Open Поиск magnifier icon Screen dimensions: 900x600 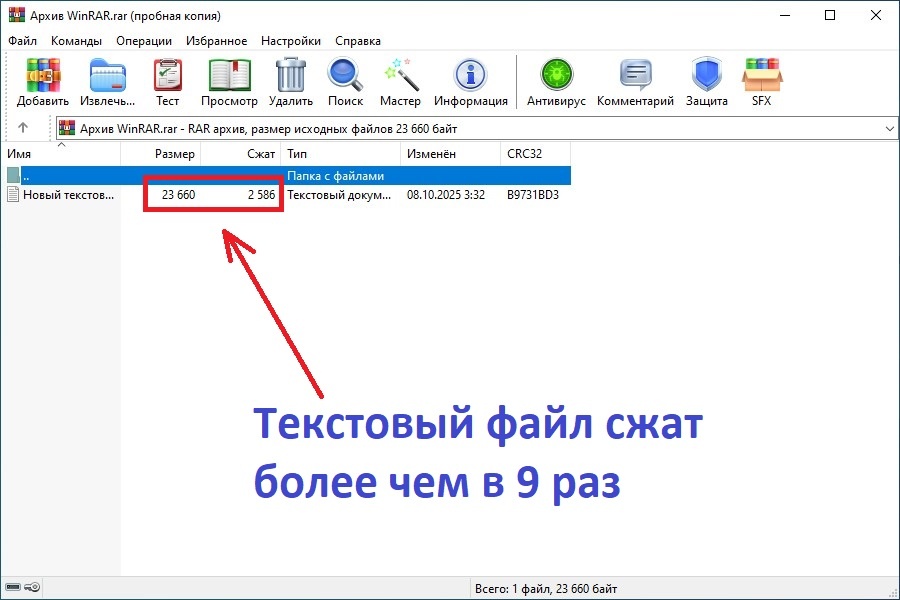click(x=345, y=75)
